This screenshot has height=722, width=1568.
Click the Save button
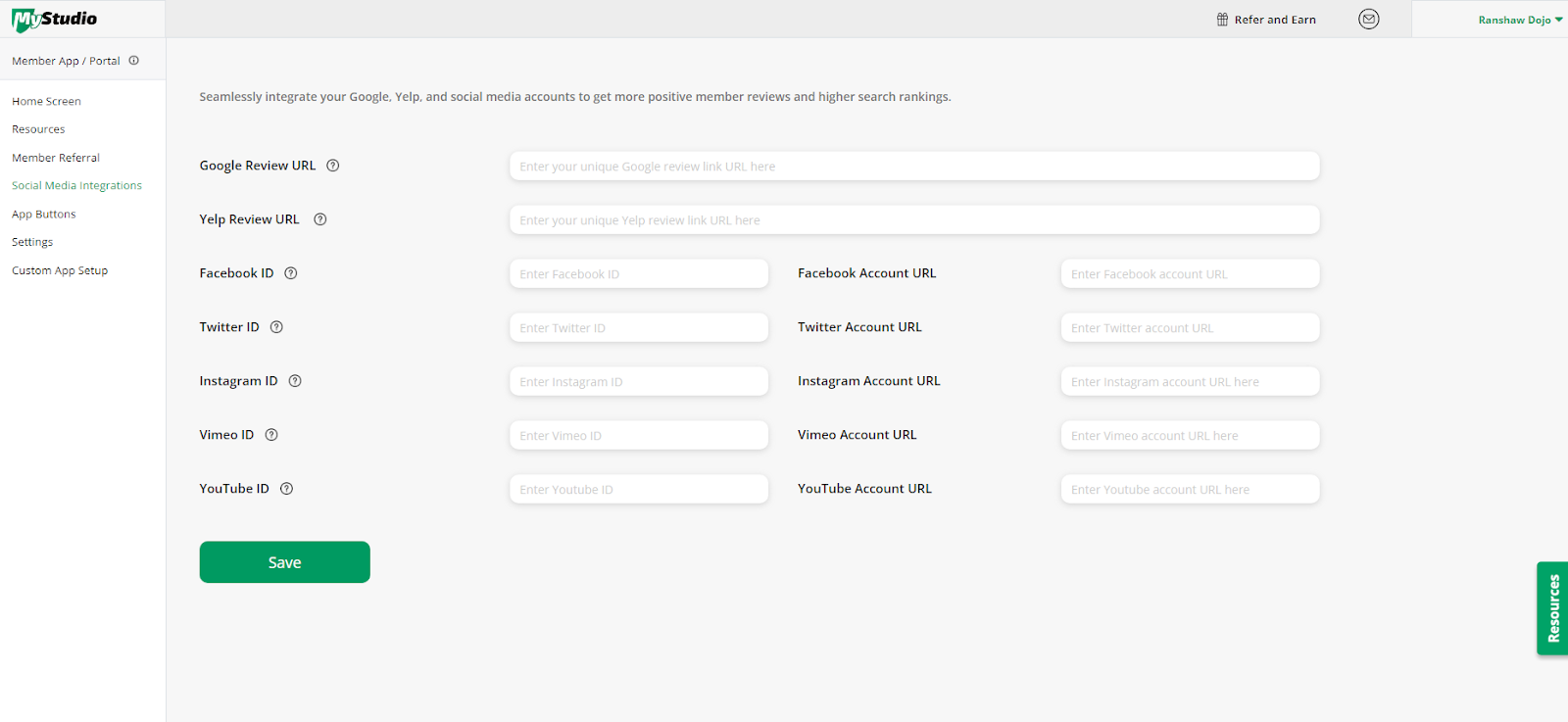pos(285,562)
